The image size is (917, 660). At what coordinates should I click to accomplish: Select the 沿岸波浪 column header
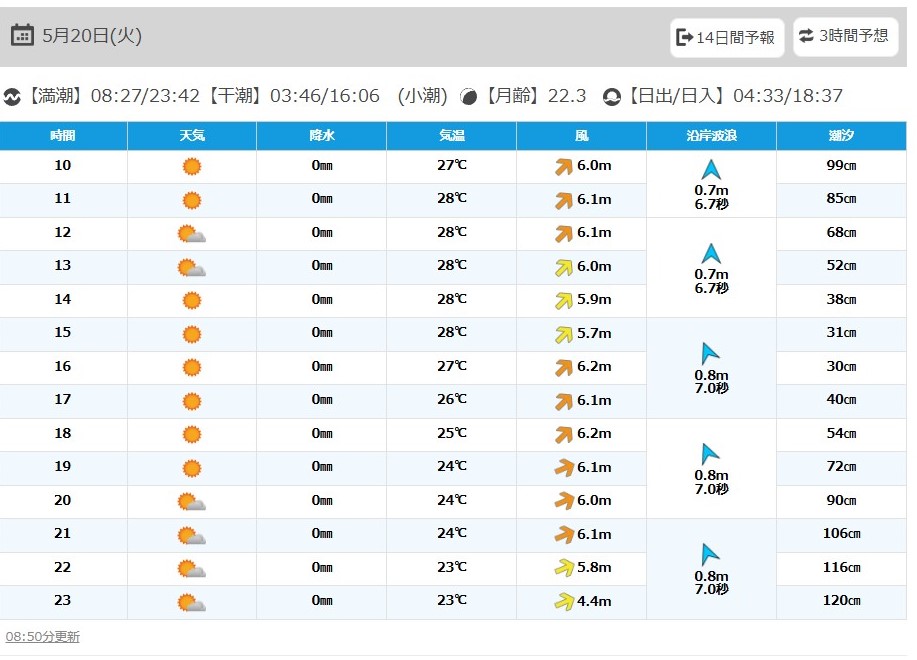pos(711,136)
